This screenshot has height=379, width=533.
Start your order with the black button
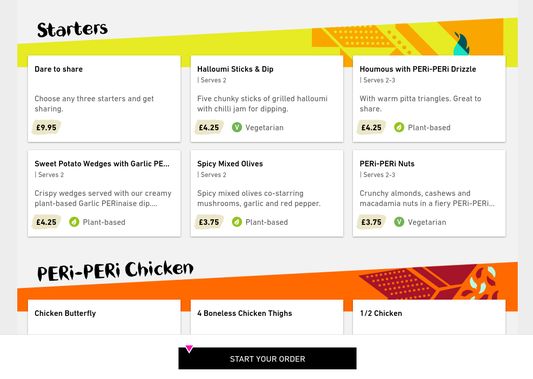(x=268, y=358)
